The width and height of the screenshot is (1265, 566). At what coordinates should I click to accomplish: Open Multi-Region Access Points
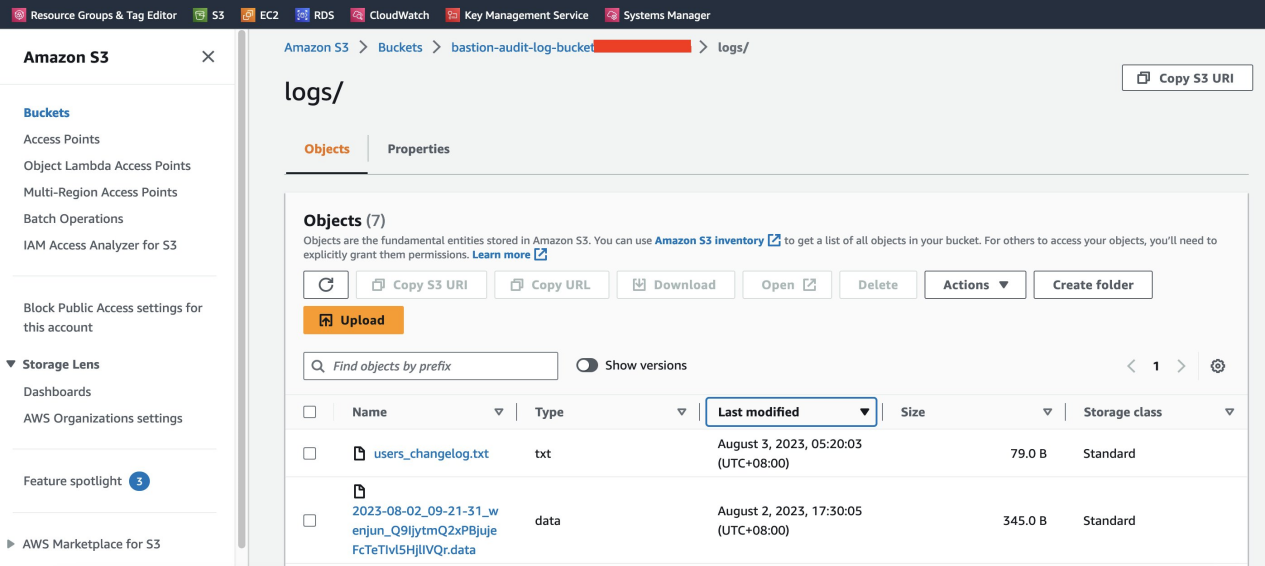[x=100, y=193]
